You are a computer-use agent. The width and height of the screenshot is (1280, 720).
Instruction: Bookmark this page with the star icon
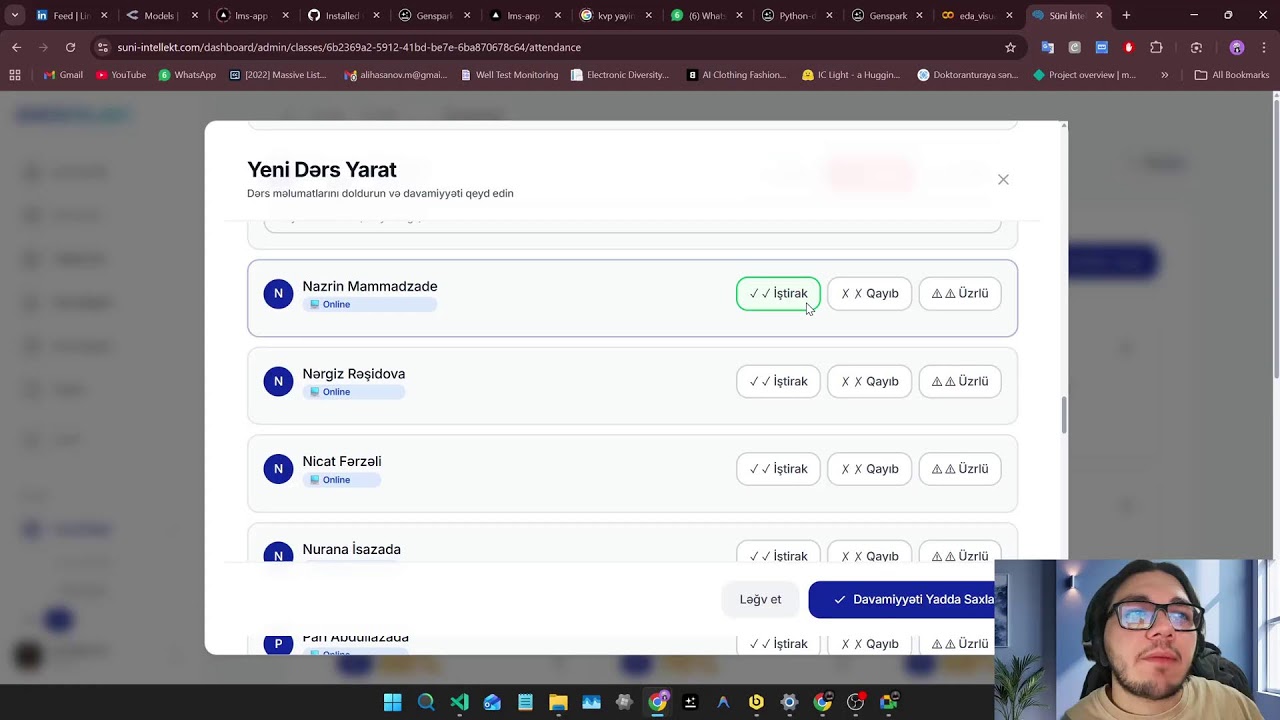(1010, 47)
